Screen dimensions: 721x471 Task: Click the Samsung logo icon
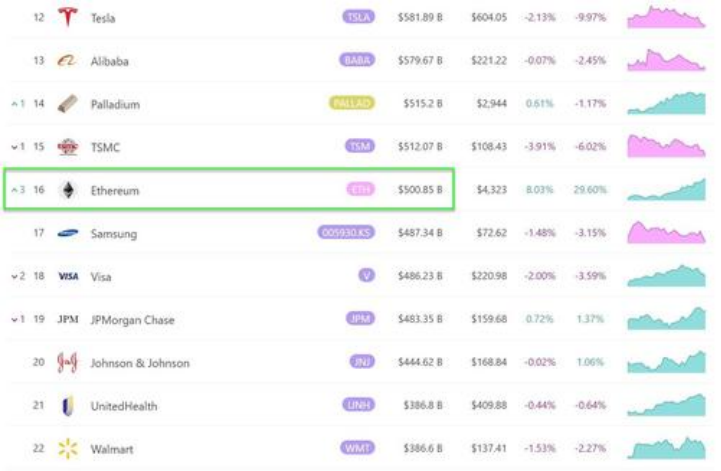68,234
